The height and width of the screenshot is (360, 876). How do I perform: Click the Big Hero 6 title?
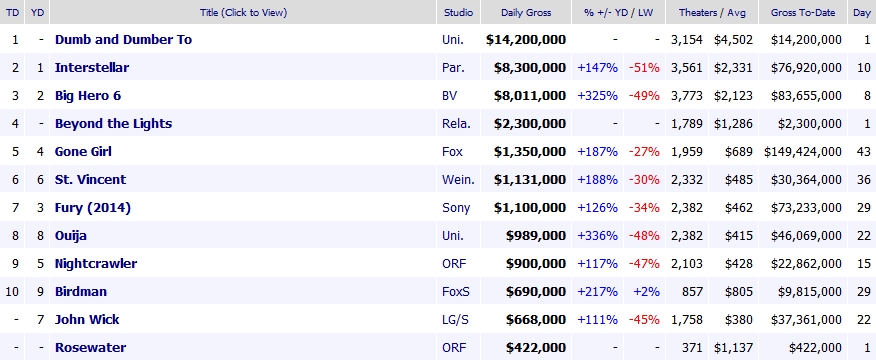tap(88, 96)
